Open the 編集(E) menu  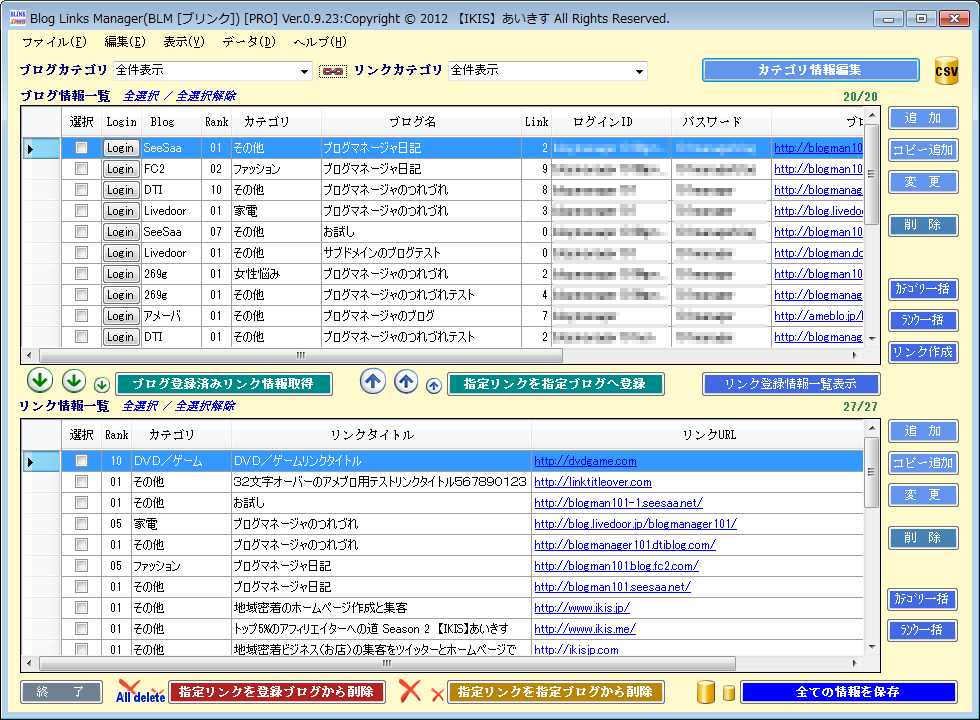click(125, 42)
